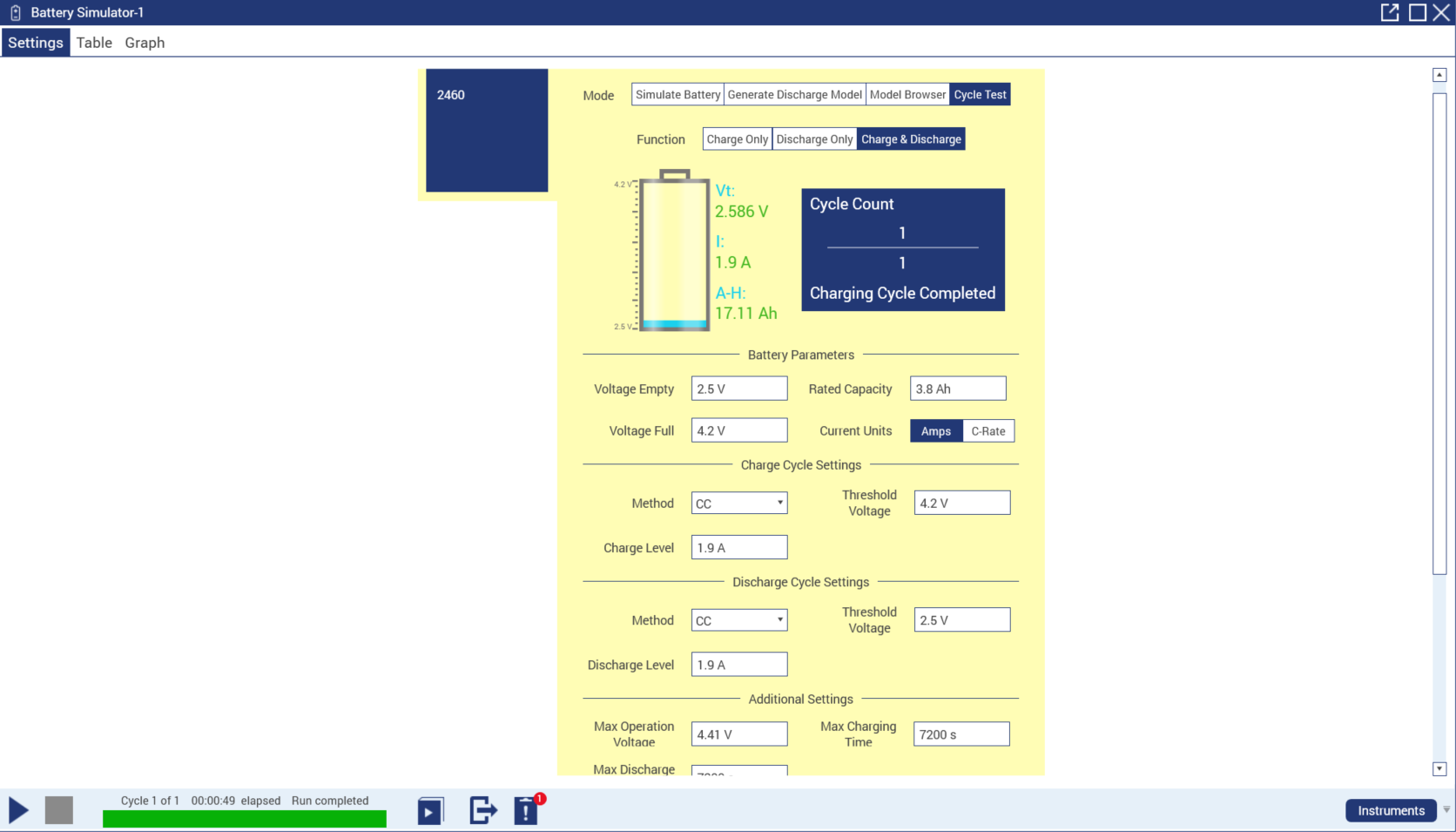The image size is (1456, 832).
Task: Click the Instruments button
Action: coord(1390,810)
